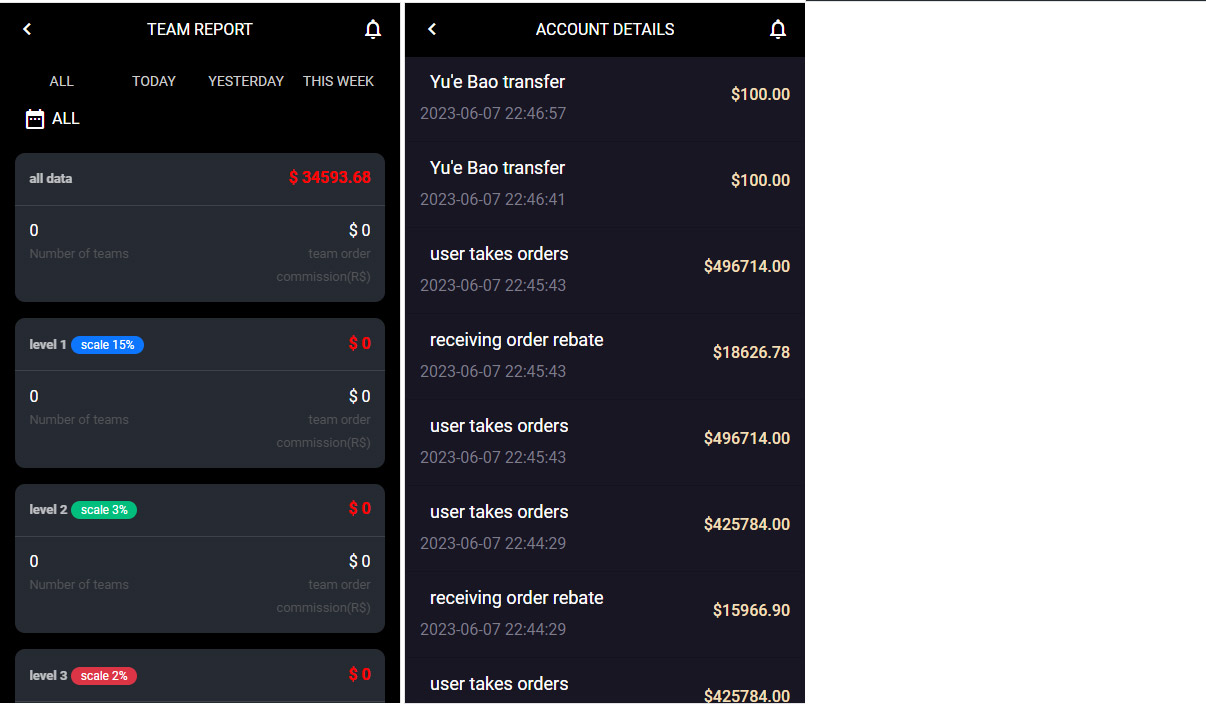
Task: Click the calendar icon beside ALL
Action: [35, 119]
